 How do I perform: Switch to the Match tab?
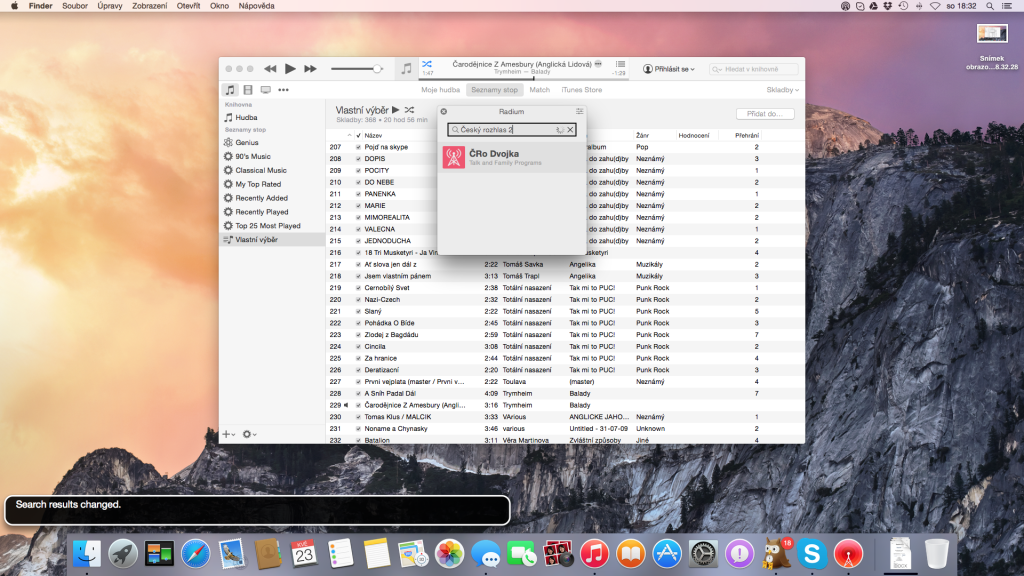[539, 90]
